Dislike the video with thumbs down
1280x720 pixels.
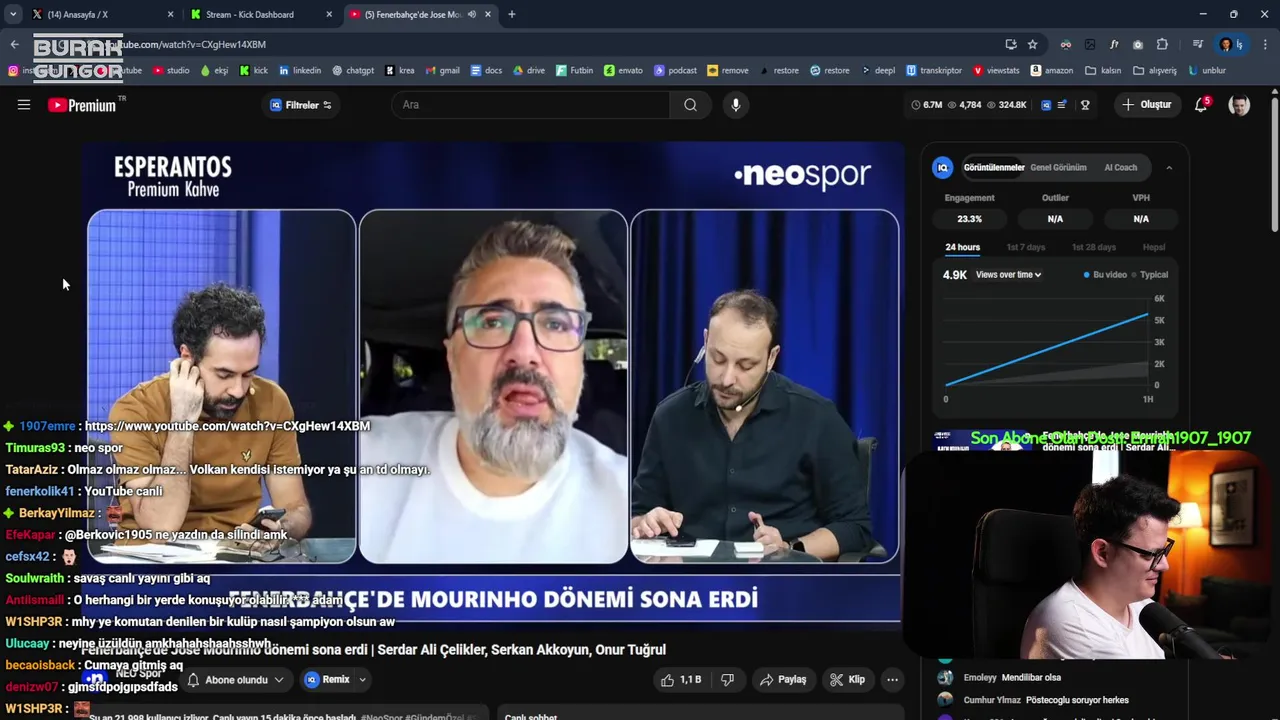tap(728, 680)
